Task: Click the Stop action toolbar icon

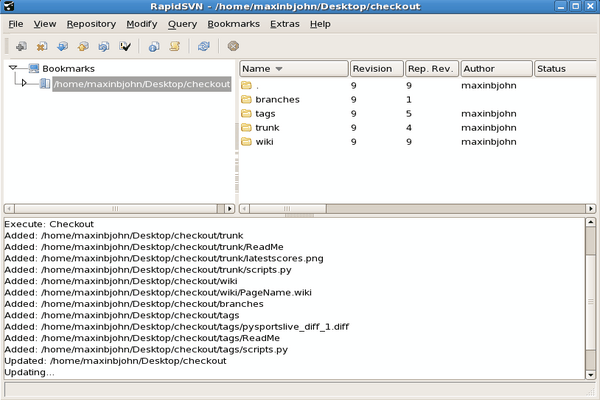Action: (x=233, y=46)
